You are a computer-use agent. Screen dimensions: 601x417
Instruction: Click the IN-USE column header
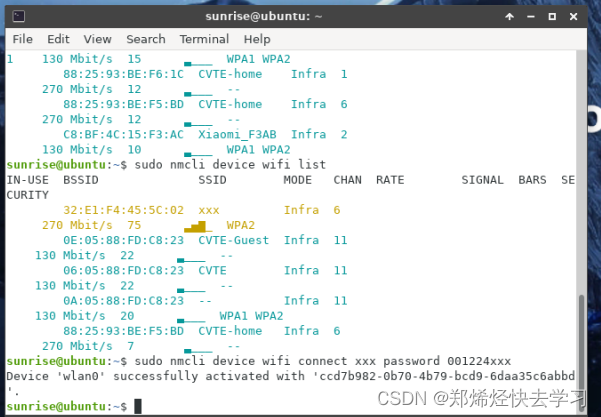pyautogui.click(x=28, y=180)
